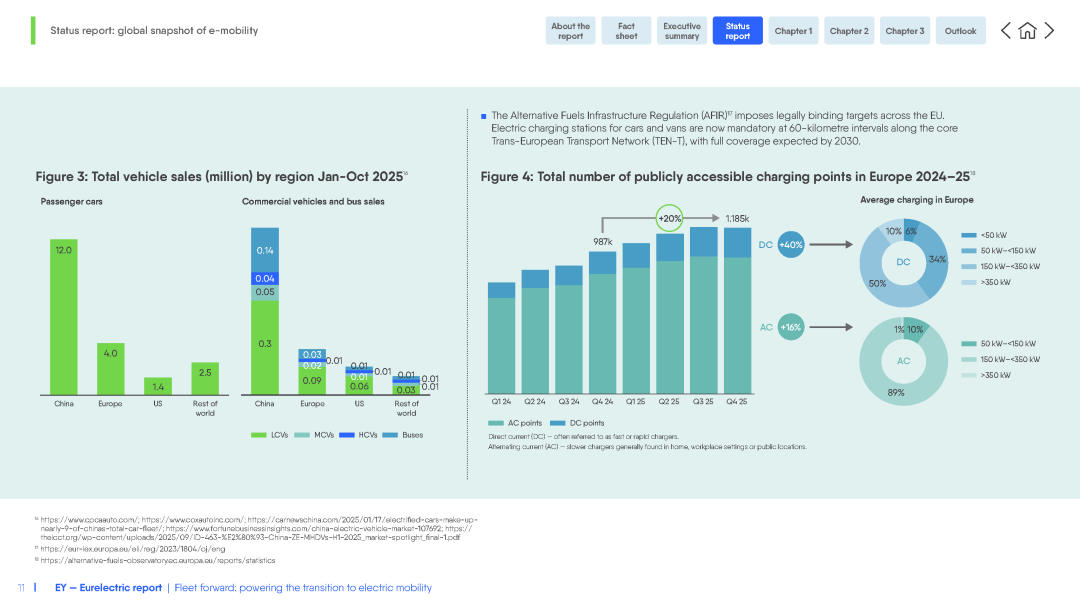The height and width of the screenshot is (608, 1080).
Task: Click the LCVs legend color swatch
Action: (x=259, y=435)
